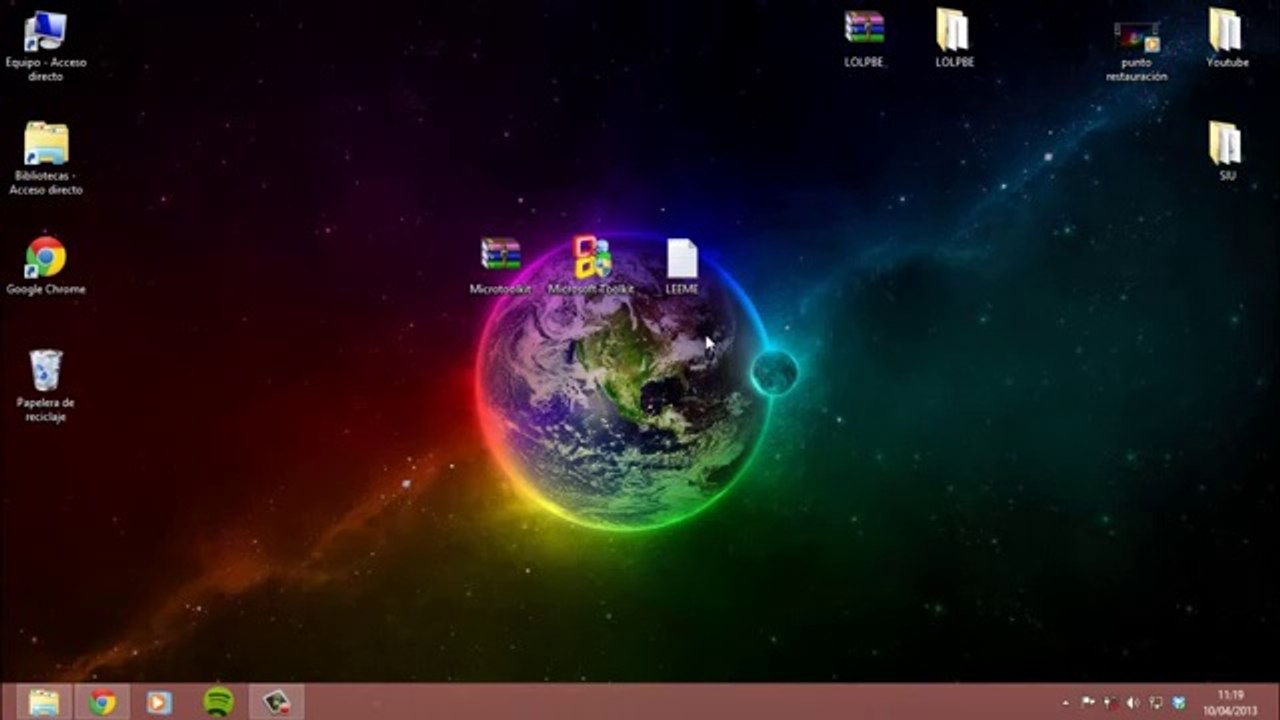Viewport: 1280px width, 720px height.
Task: Select the LEEME text file icon
Action: 681,266
